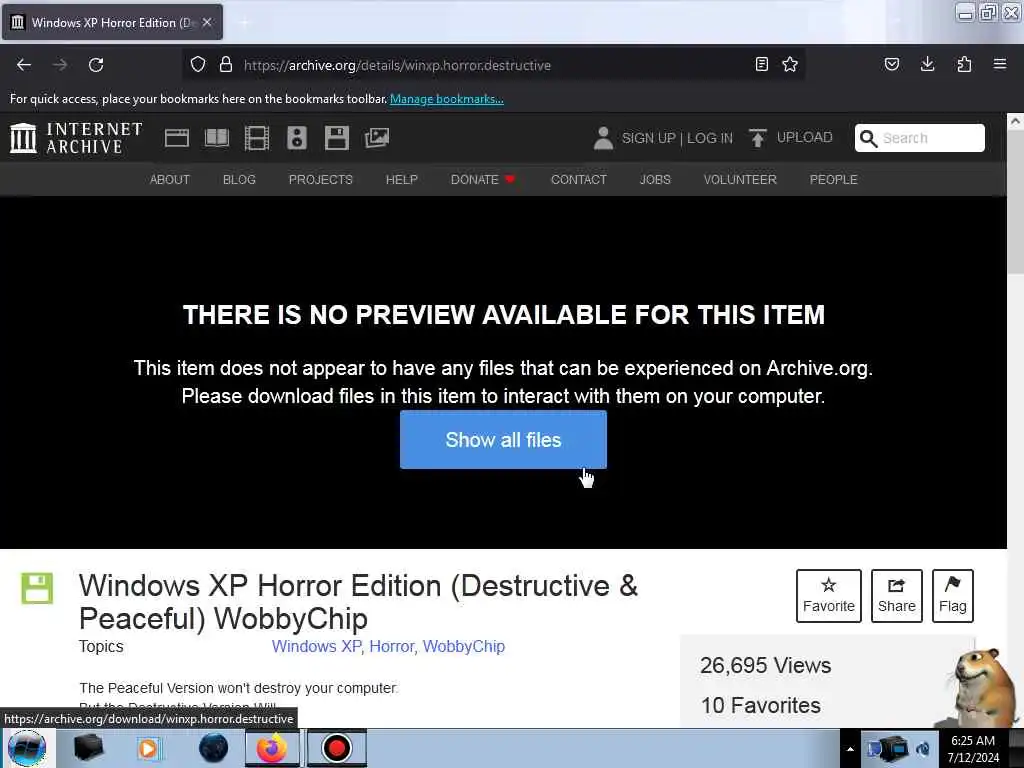Open the Firefox downloads panel
Screen dimensions: 1024x768
pyautogui.click(x=927, y=64)
